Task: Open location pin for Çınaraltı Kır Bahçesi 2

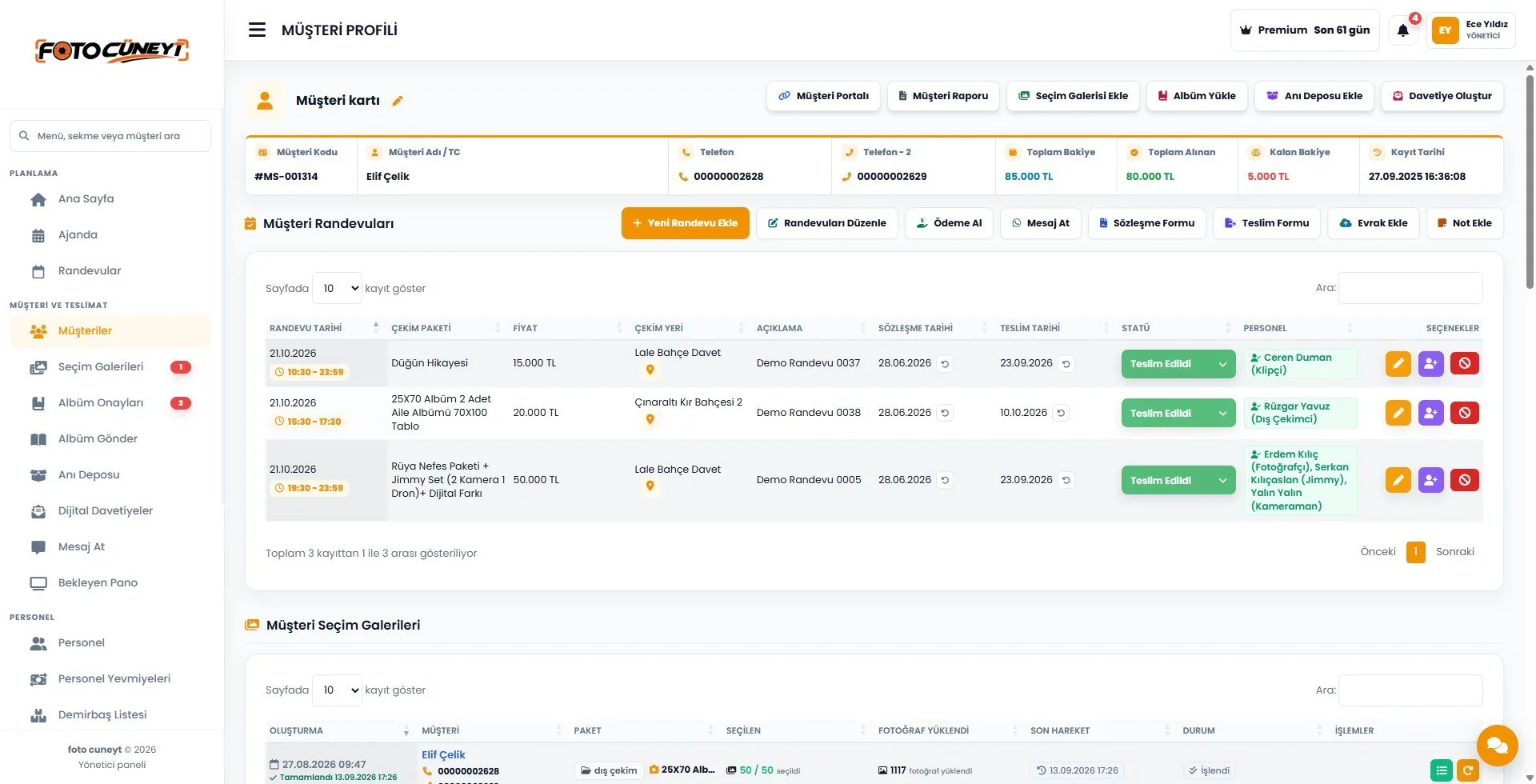Action: coord(650,419)
